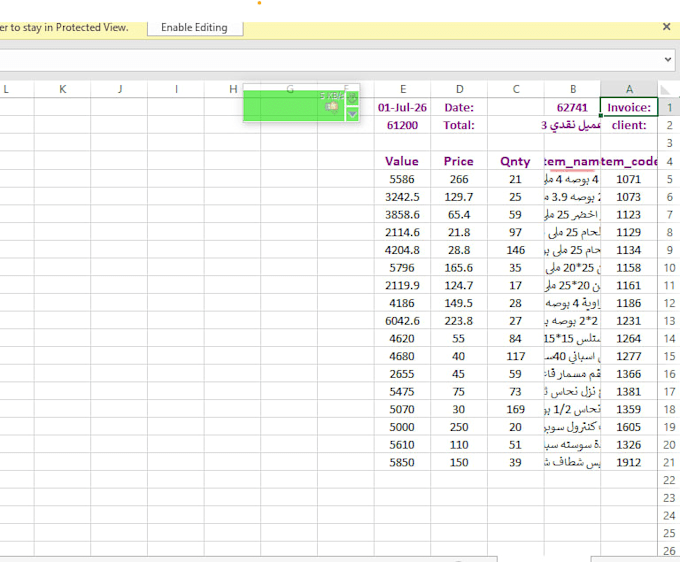Click quantity cell 97

516,232
